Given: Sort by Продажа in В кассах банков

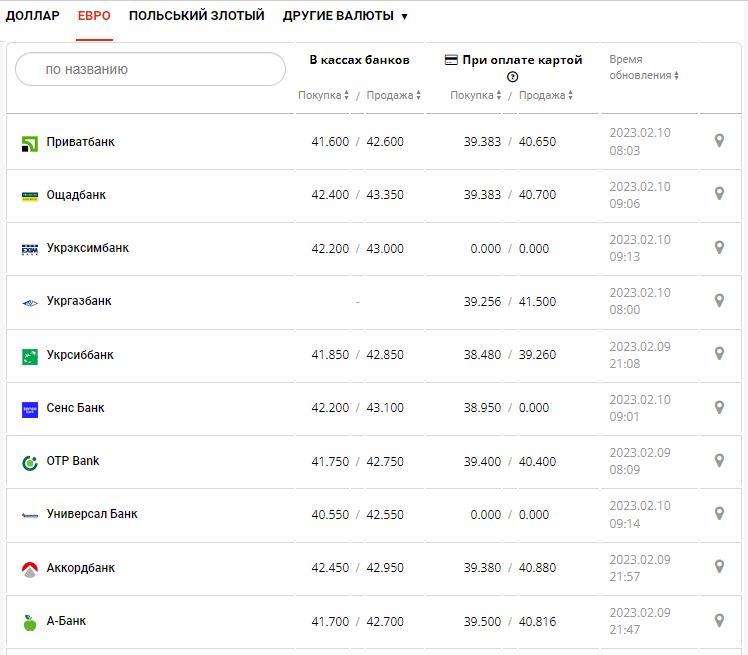Looking at the screenshot, I should 393,96.
